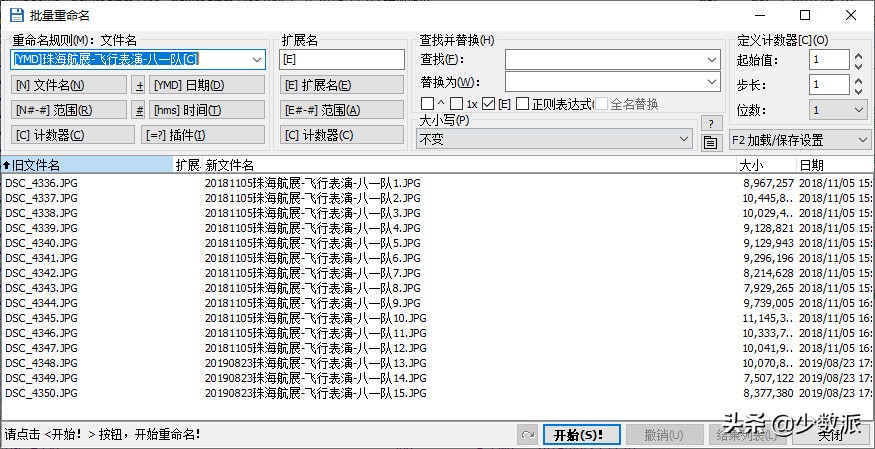This screenshot has width=875, height=449.
Task: Enable the 正则表达式 checkbox
Action: pos(523,104)
